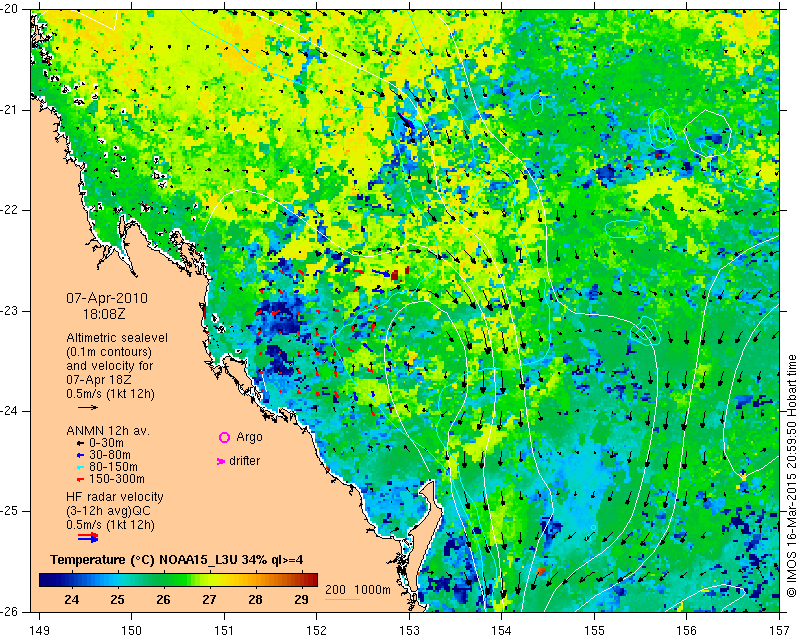Click the longitude axis label 156
Image resolution: width=800 pixels, height=640 pixels.
687,630
